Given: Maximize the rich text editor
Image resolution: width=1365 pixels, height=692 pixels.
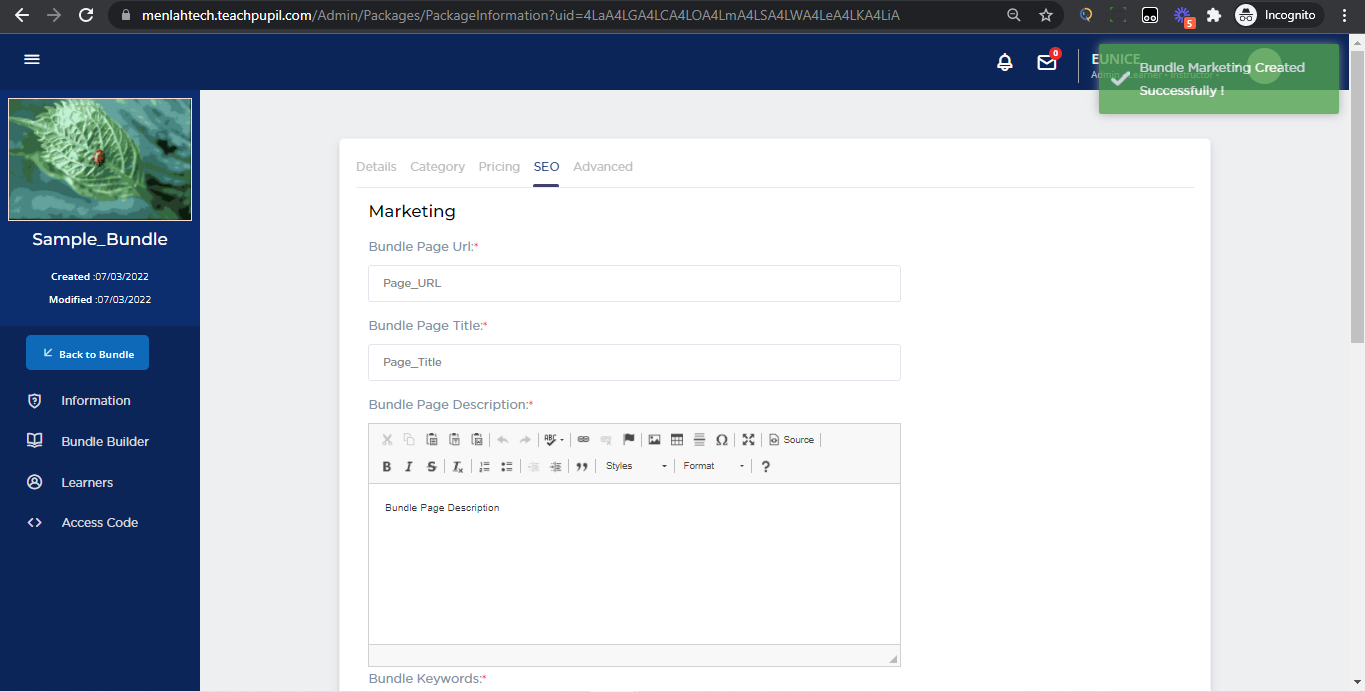Looking at the screenshot, I should (x=748, y=440).
